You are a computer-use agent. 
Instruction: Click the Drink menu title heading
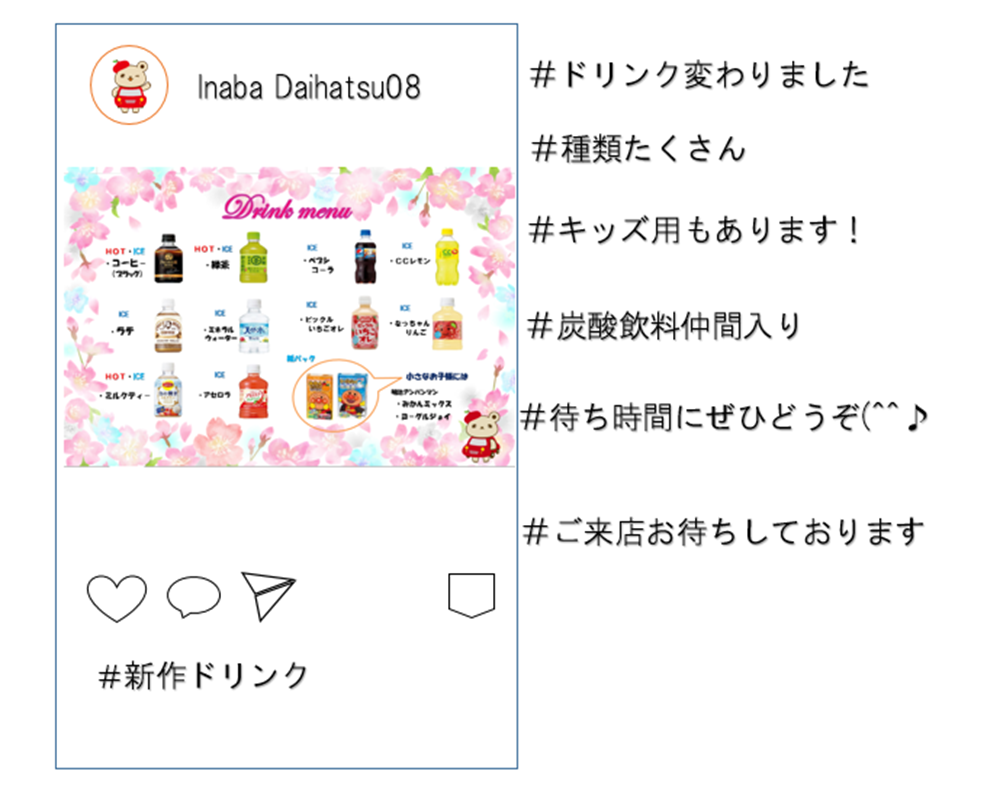(287, 208)
